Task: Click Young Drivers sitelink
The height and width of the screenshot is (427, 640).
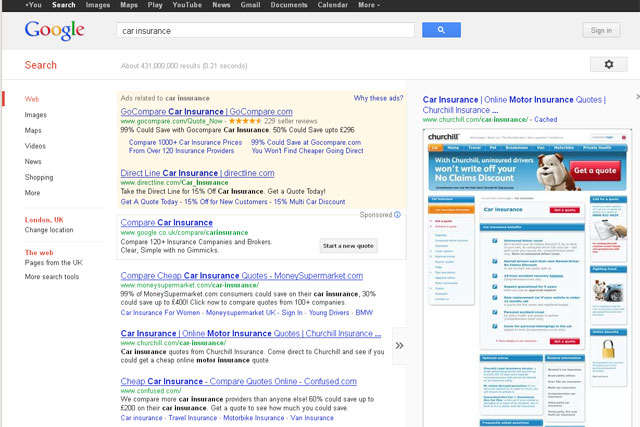Action: 329,312
